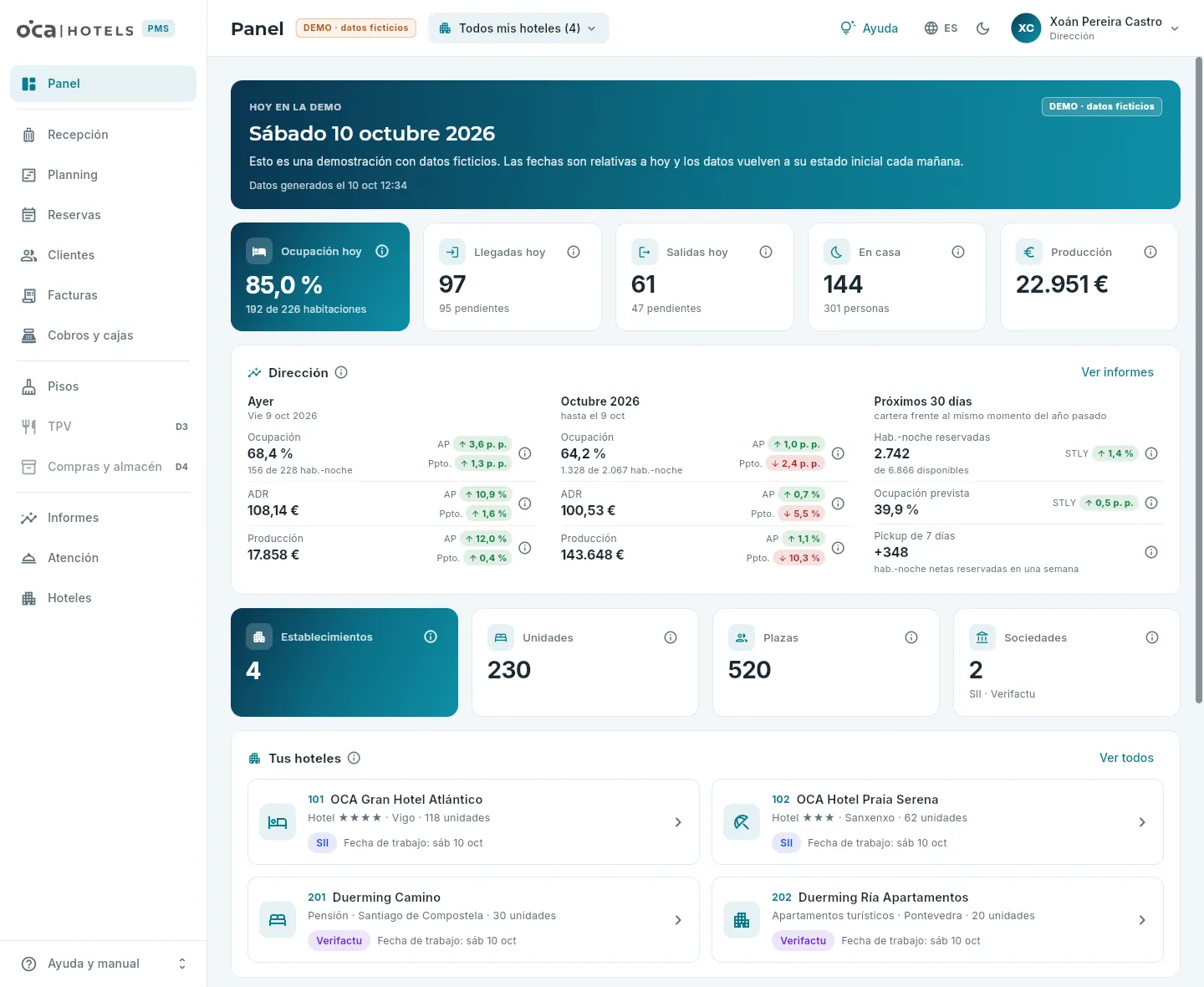Open OCA Gran Hotel Atlántico chevron
1204x987 pixels.
[x=678, y=822]
